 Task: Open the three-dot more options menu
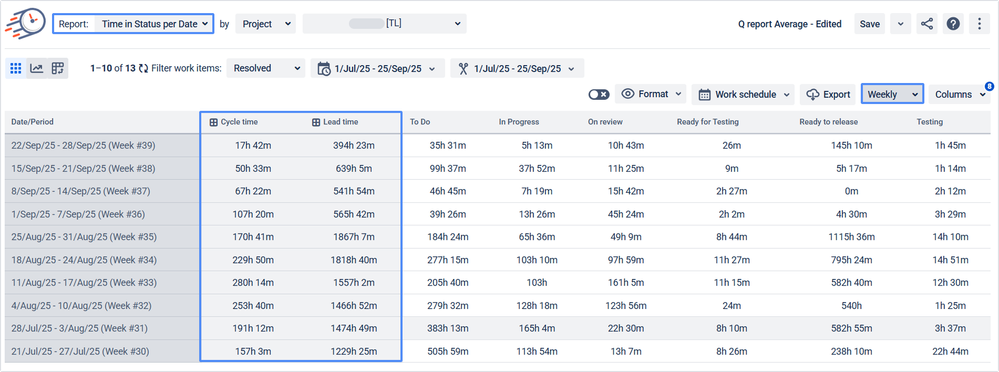(x=979, y=24)
